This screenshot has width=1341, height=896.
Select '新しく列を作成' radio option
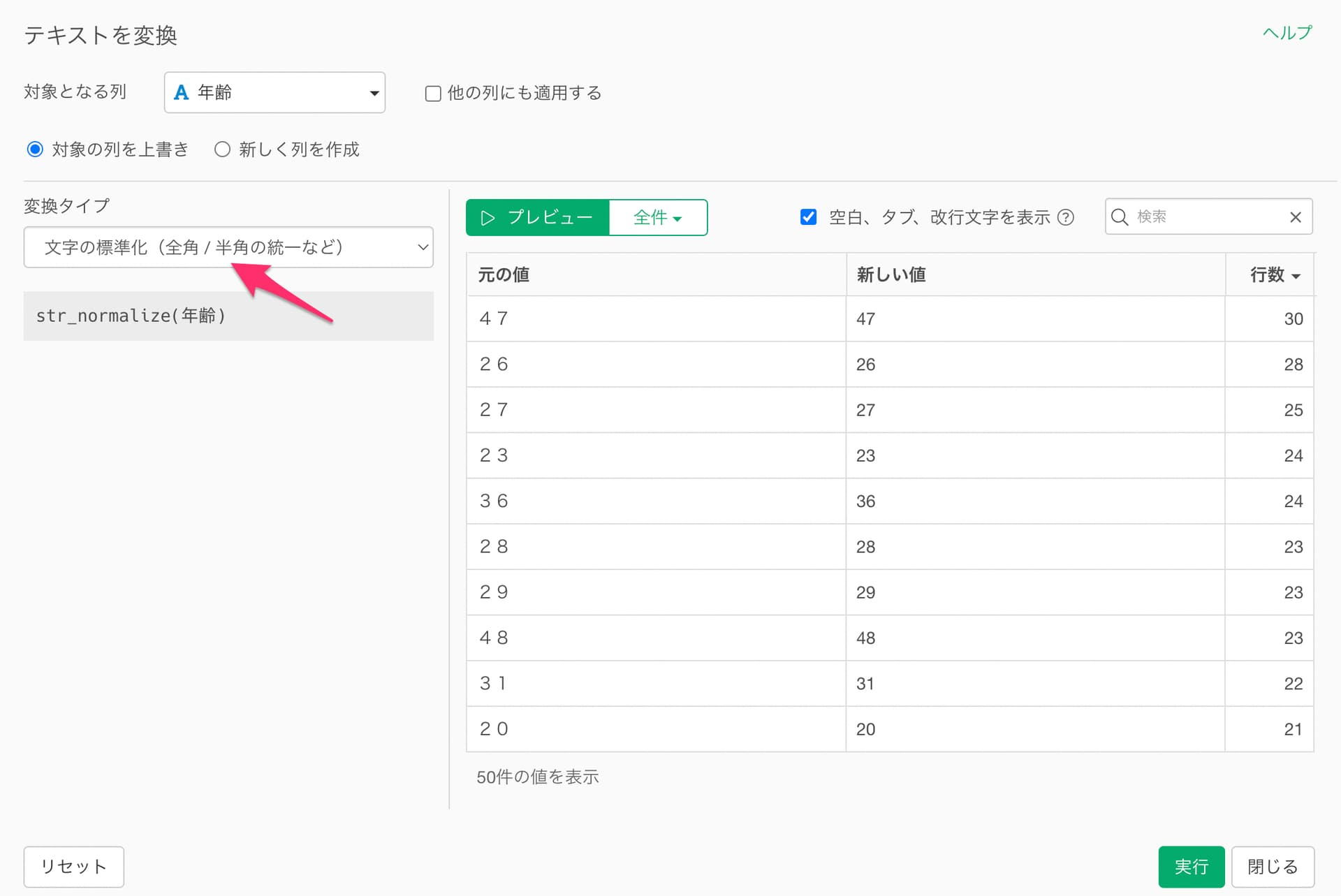[x=222, y=149]
